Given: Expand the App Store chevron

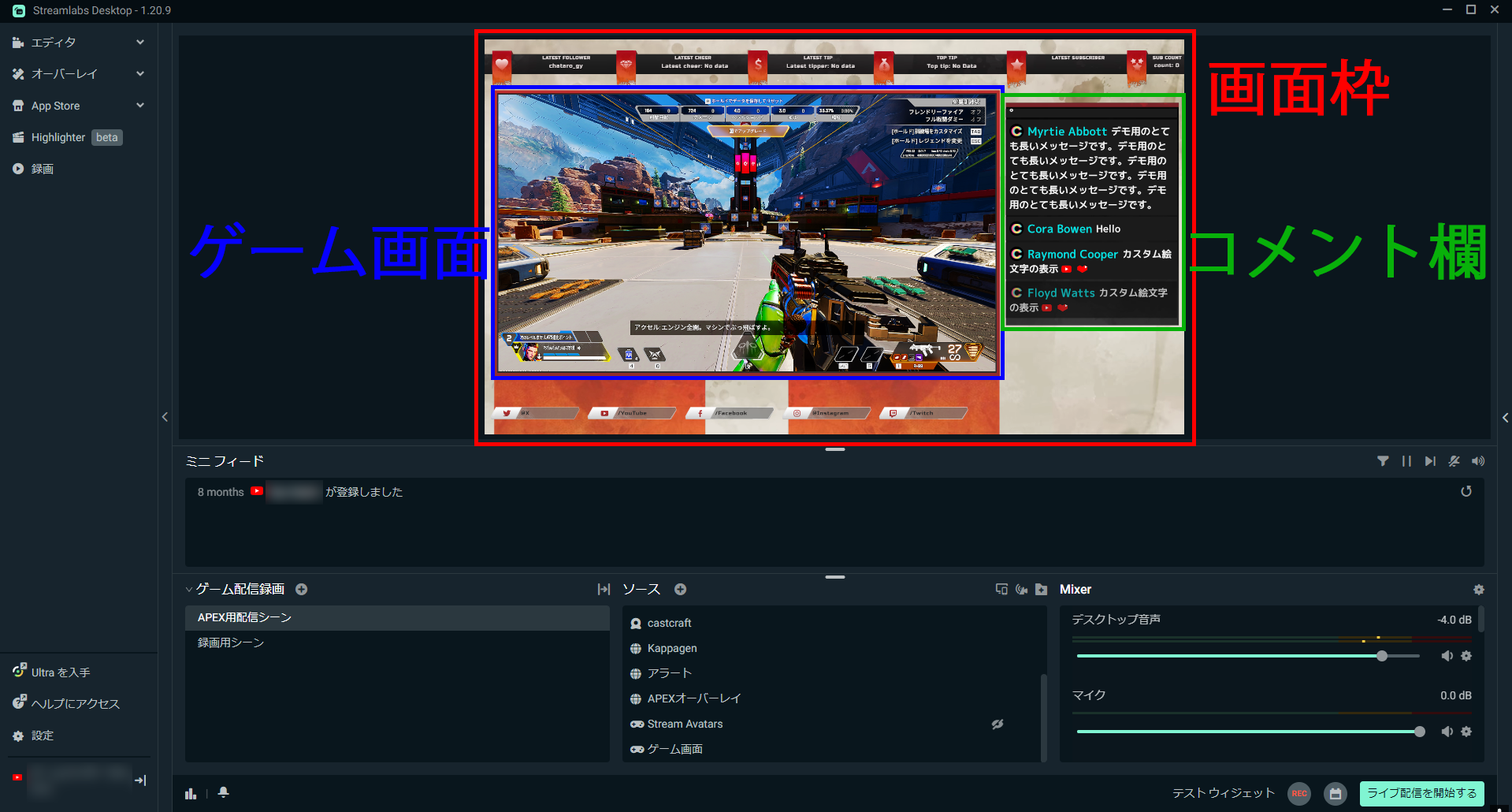Looking at the screenshot, I should 140,106.
